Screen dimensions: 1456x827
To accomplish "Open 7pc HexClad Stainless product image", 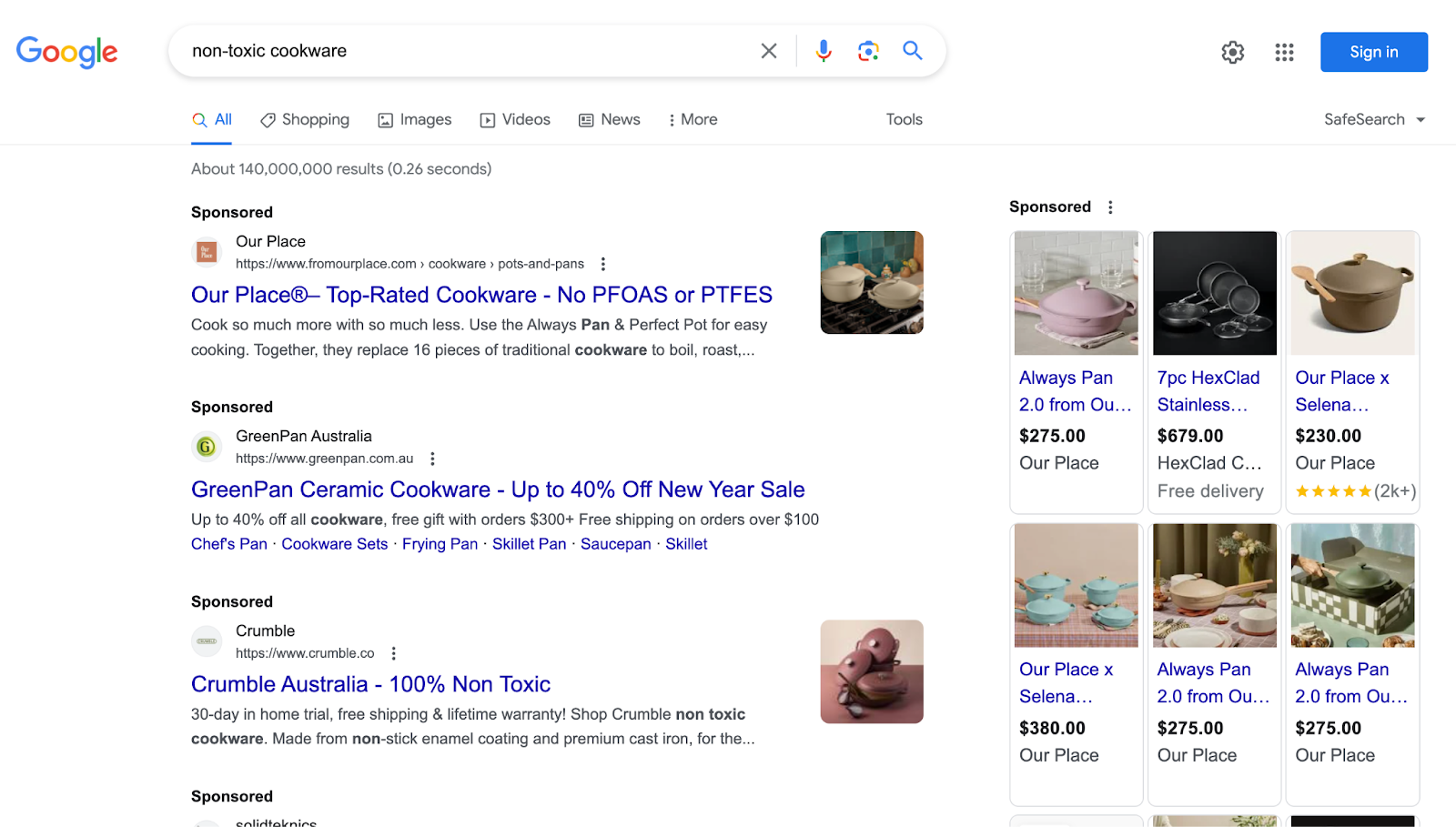I will (1215, 293).
